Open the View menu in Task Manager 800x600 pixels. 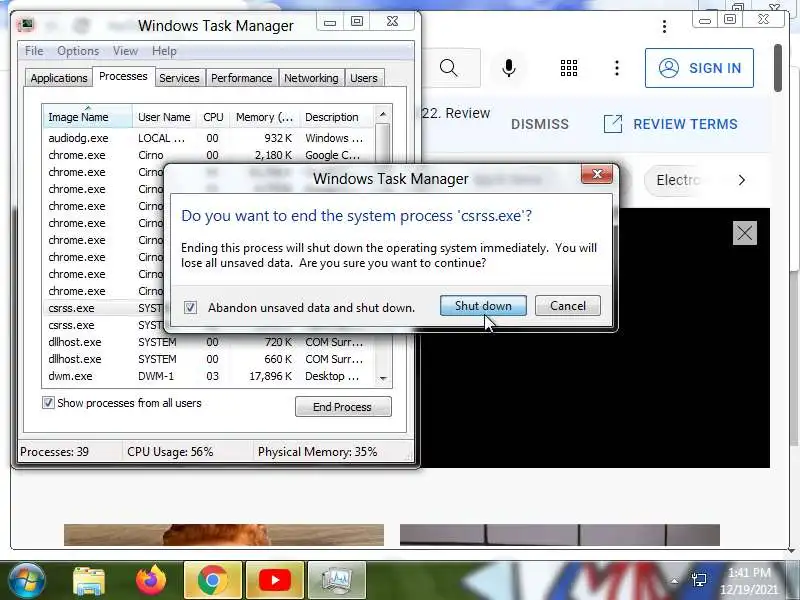tap(126, 51)
